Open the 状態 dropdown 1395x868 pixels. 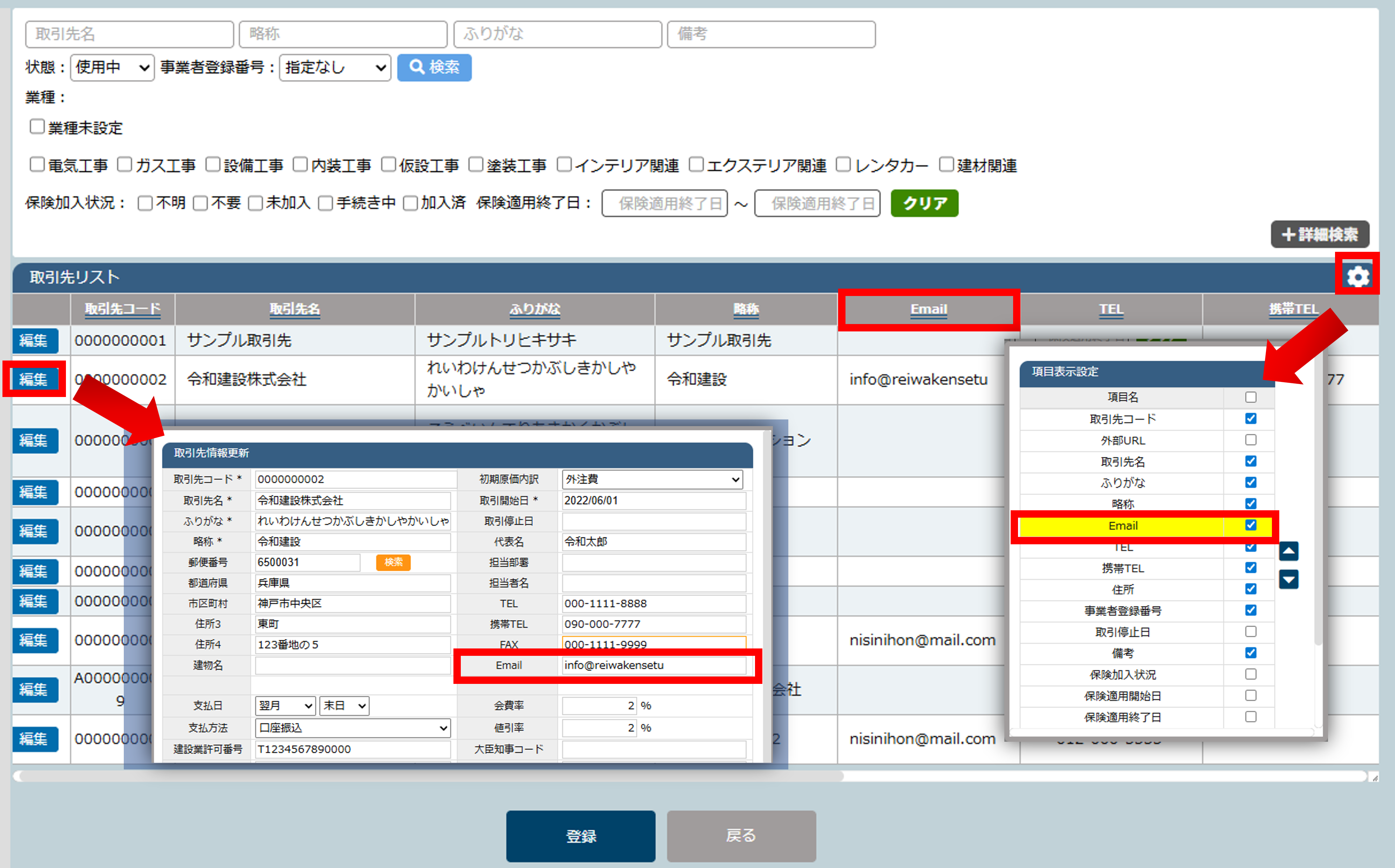tap(112, 68)
